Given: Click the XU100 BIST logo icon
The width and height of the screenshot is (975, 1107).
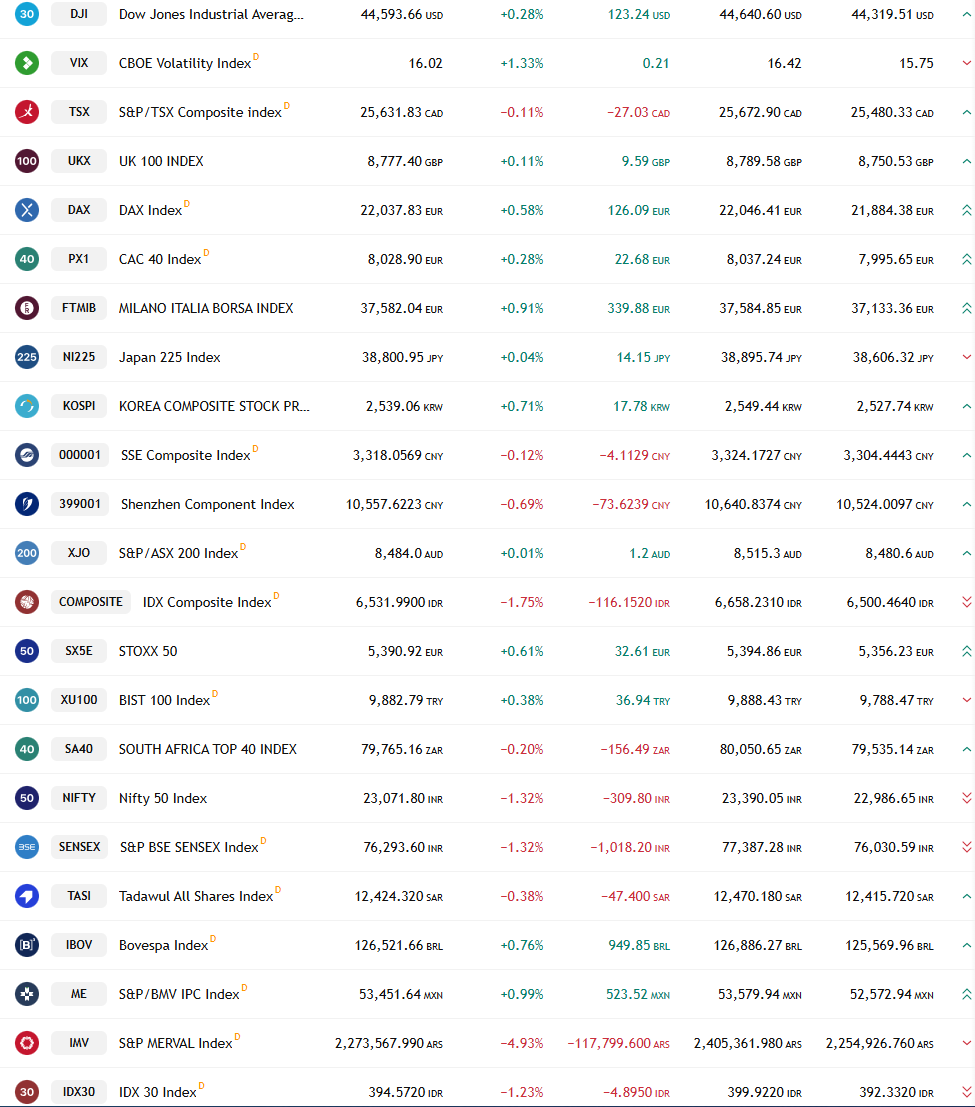Looking at the screenshot, I should pyautogui.click(x=27, y=700).
